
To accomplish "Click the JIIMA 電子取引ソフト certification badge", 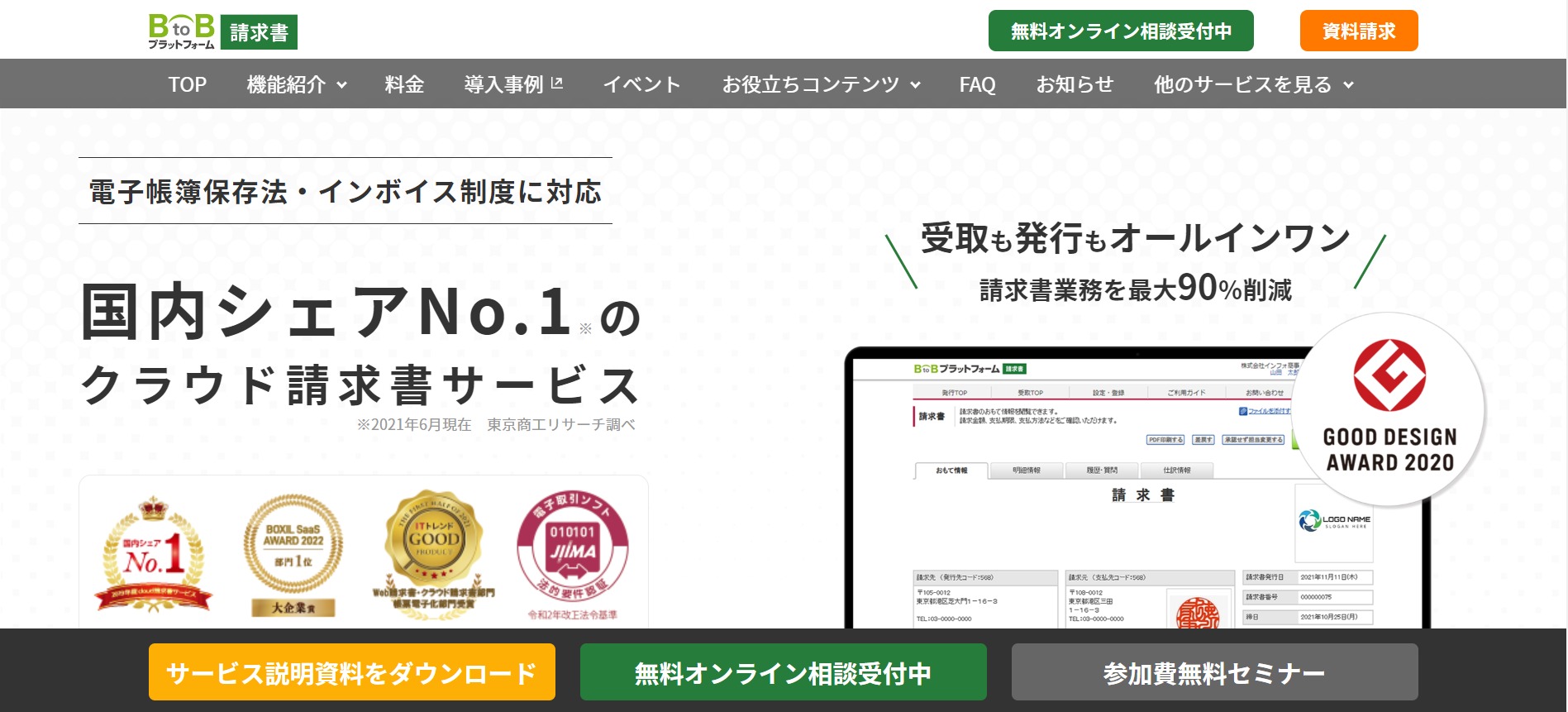I will click(573, 554).
